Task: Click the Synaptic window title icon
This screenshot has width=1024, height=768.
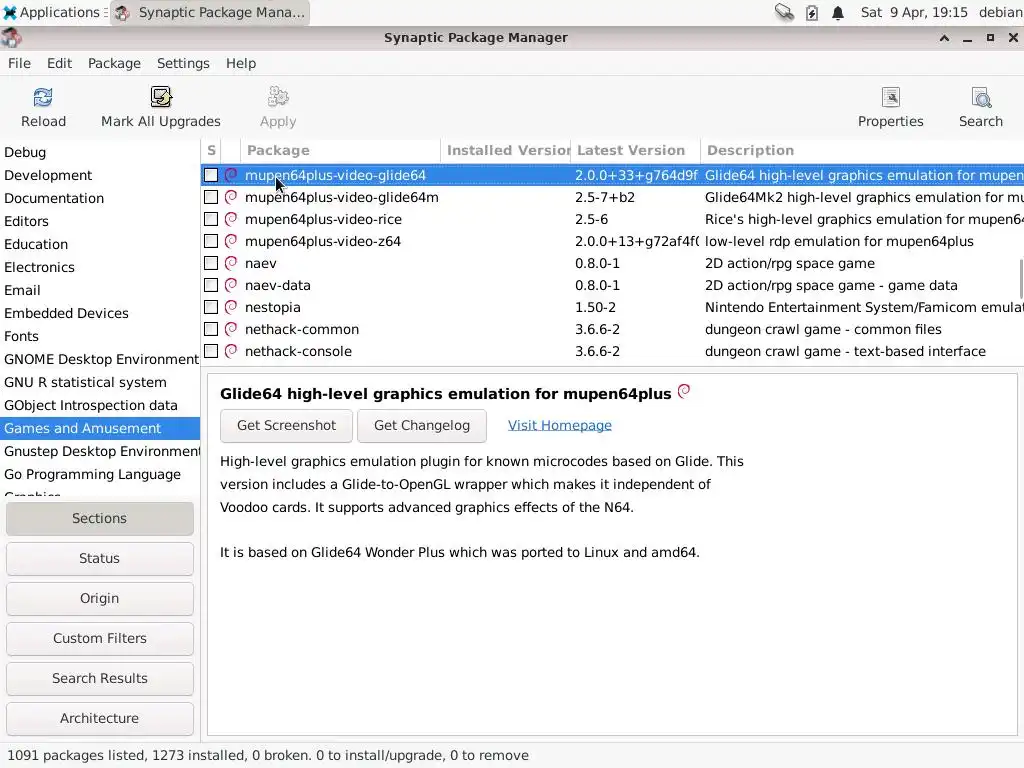Action: tap(11, 38)
